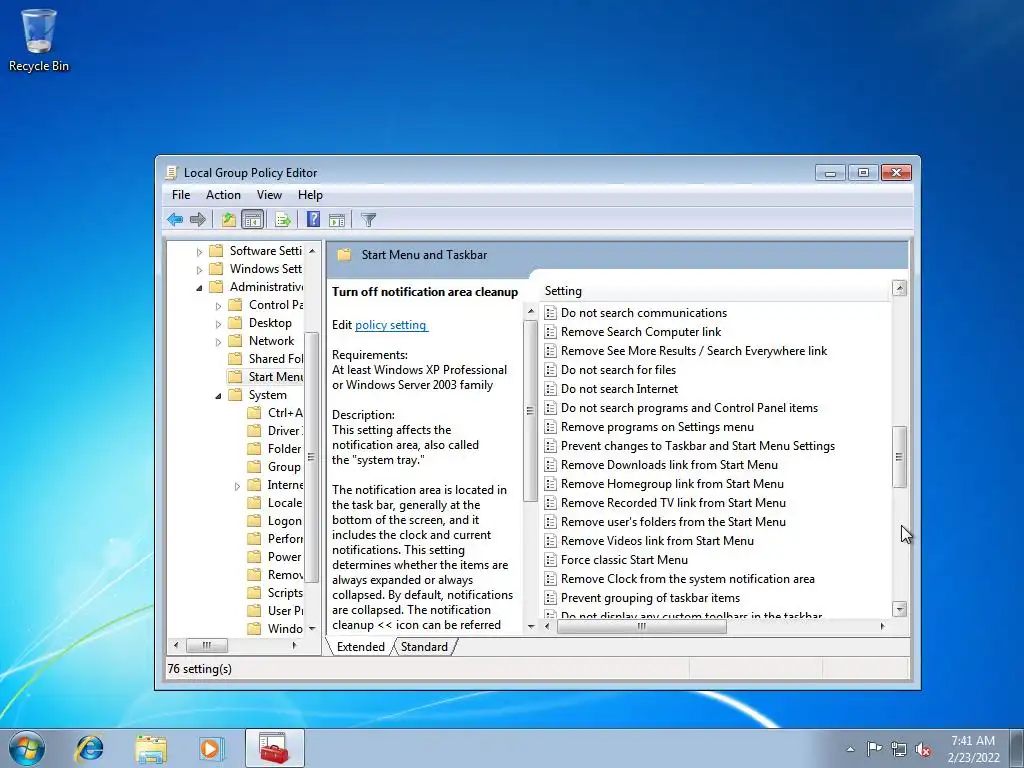1024x768 pixels.
Task: Open the Action menu
Action: pos(223,195)
